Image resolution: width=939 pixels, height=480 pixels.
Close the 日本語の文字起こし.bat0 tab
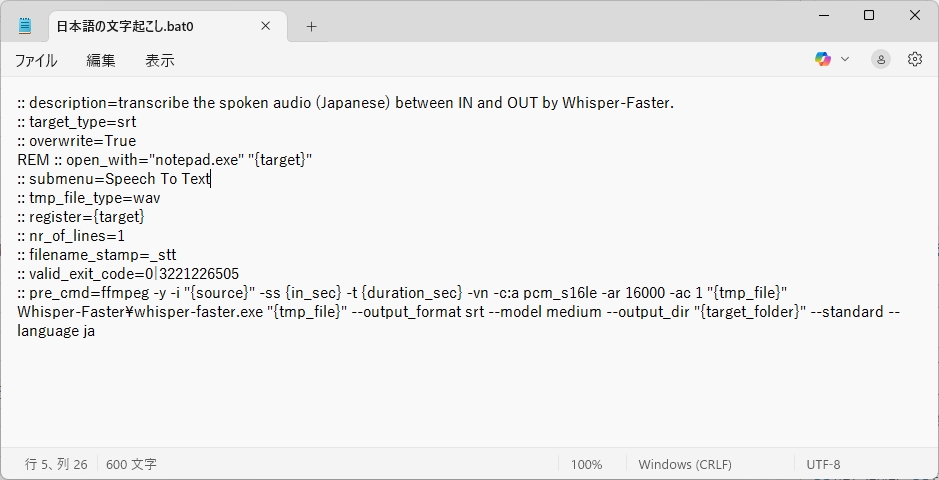point(266,26)
